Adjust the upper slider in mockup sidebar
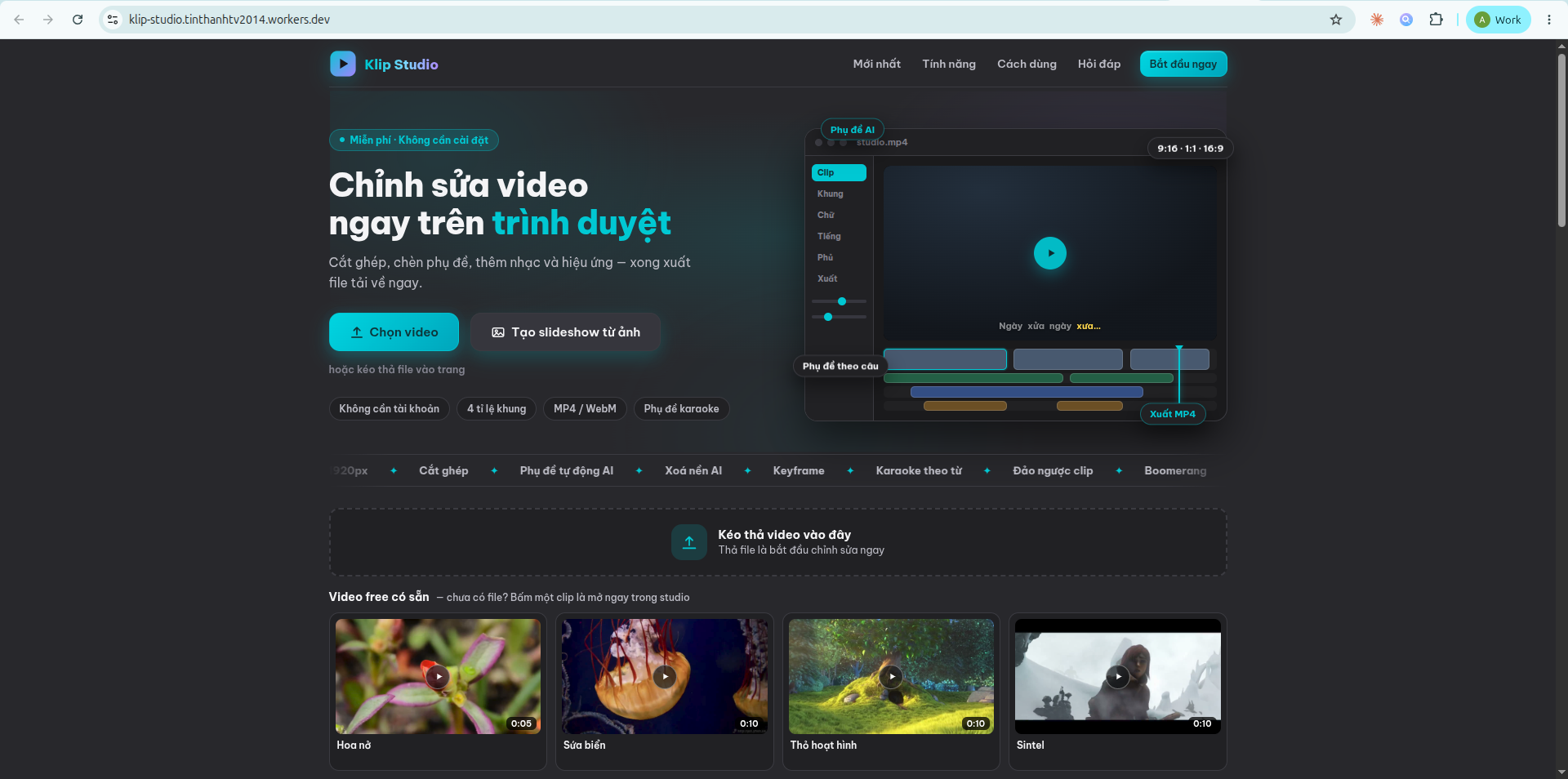 coord(842,301)
